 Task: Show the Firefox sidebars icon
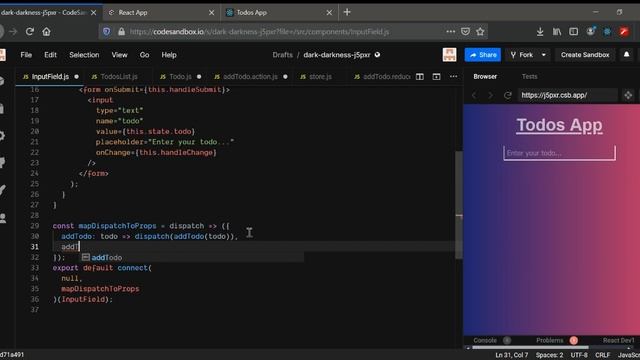pos(573,31)
